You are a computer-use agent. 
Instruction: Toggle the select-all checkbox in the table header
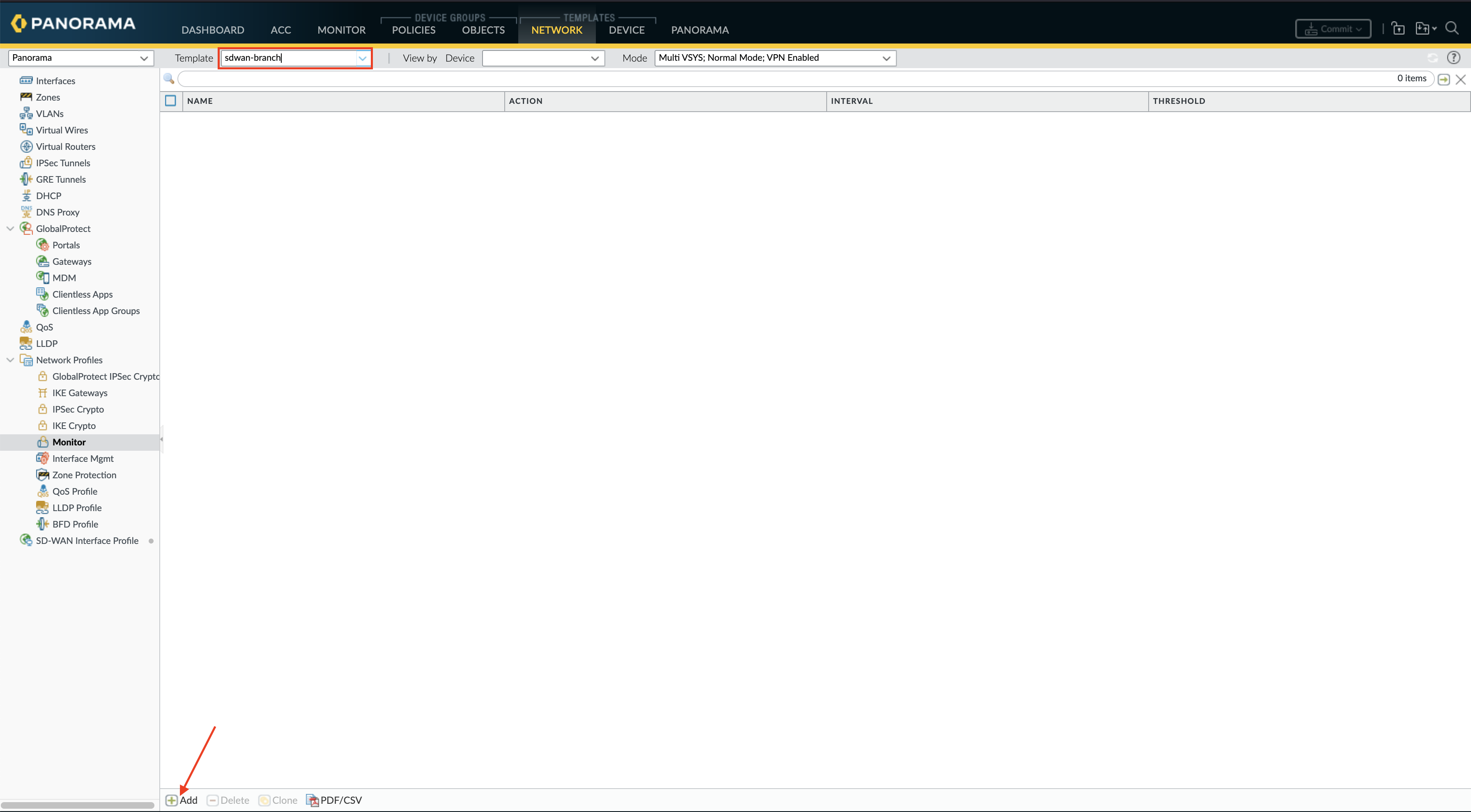[171, 101]
